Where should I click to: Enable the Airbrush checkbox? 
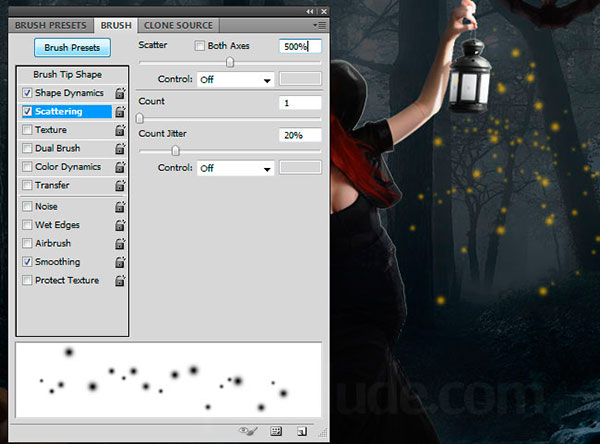[x=27, y=243]
